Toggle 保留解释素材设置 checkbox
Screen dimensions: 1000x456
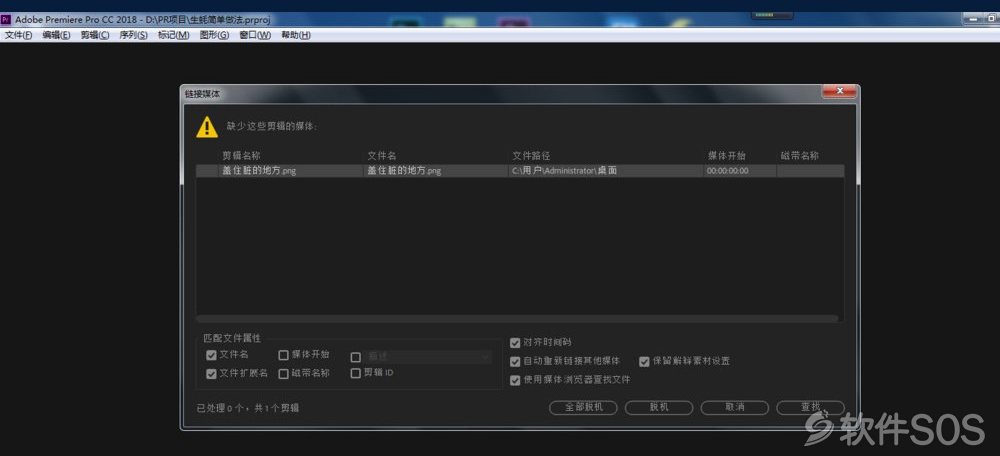click(x=644, y=362)
